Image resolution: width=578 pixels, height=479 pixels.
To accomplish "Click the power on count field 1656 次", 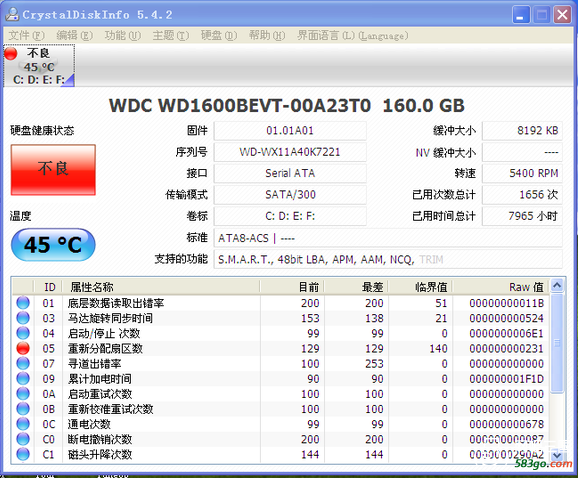I will pyautogui.click(x=522, y=195).
